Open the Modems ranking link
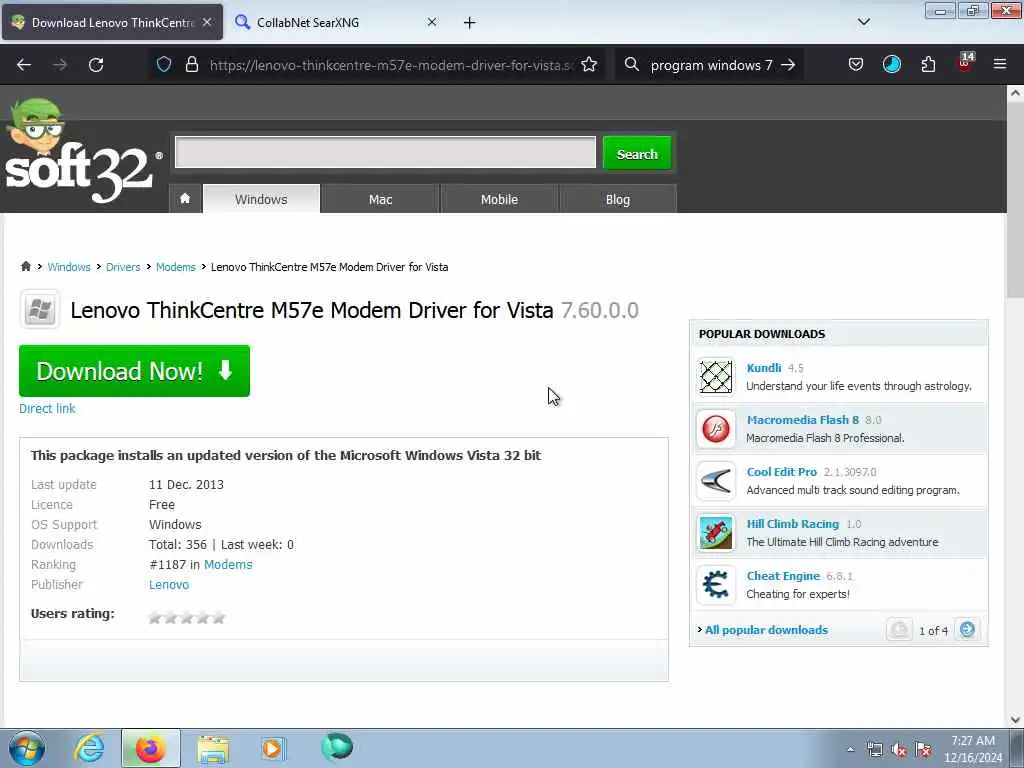Viewport: 1024px width, 768px height. click(x=228, y=564)
